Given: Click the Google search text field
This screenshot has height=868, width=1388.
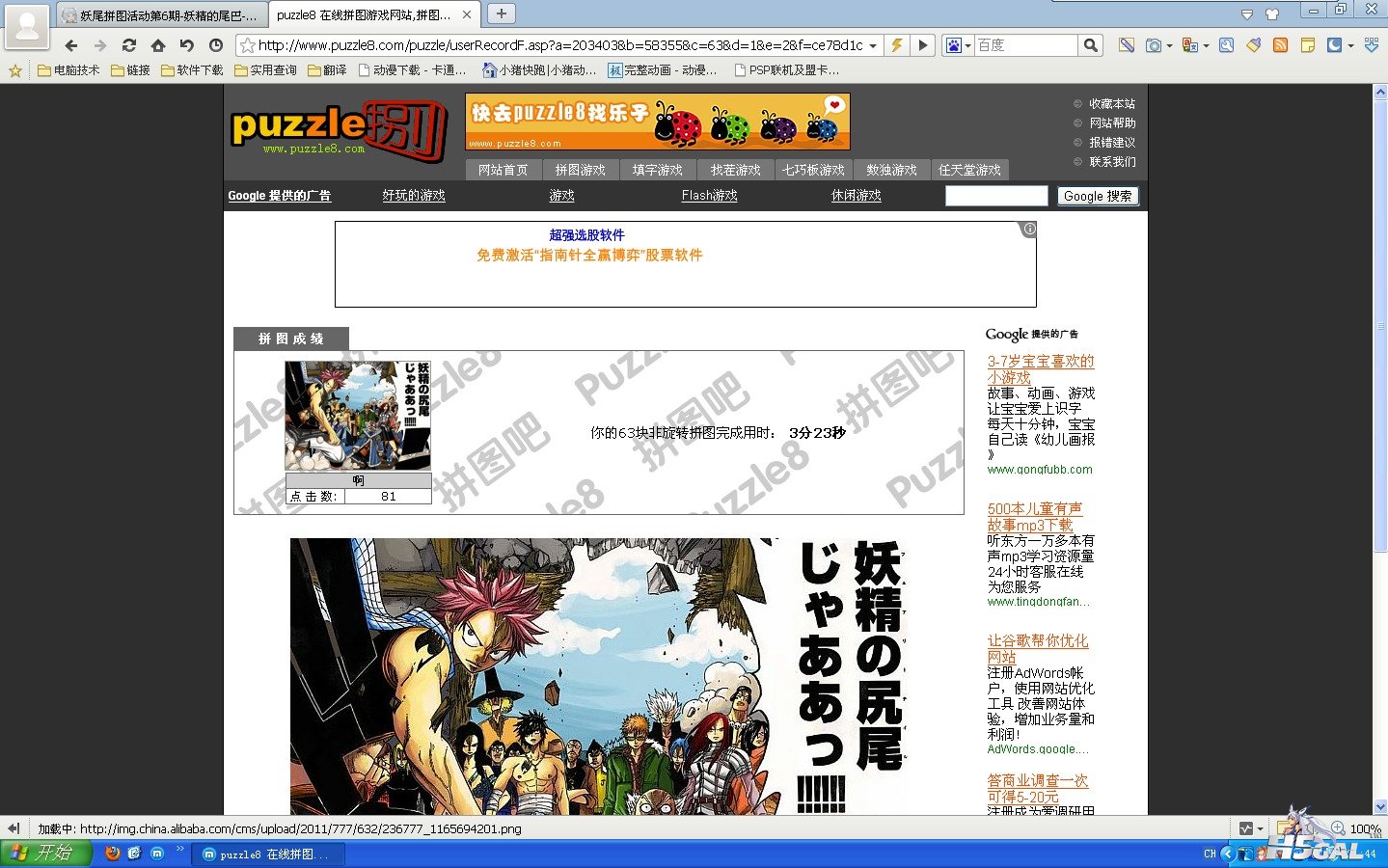Looking at the screenshot, I should (x=995, y=196).
